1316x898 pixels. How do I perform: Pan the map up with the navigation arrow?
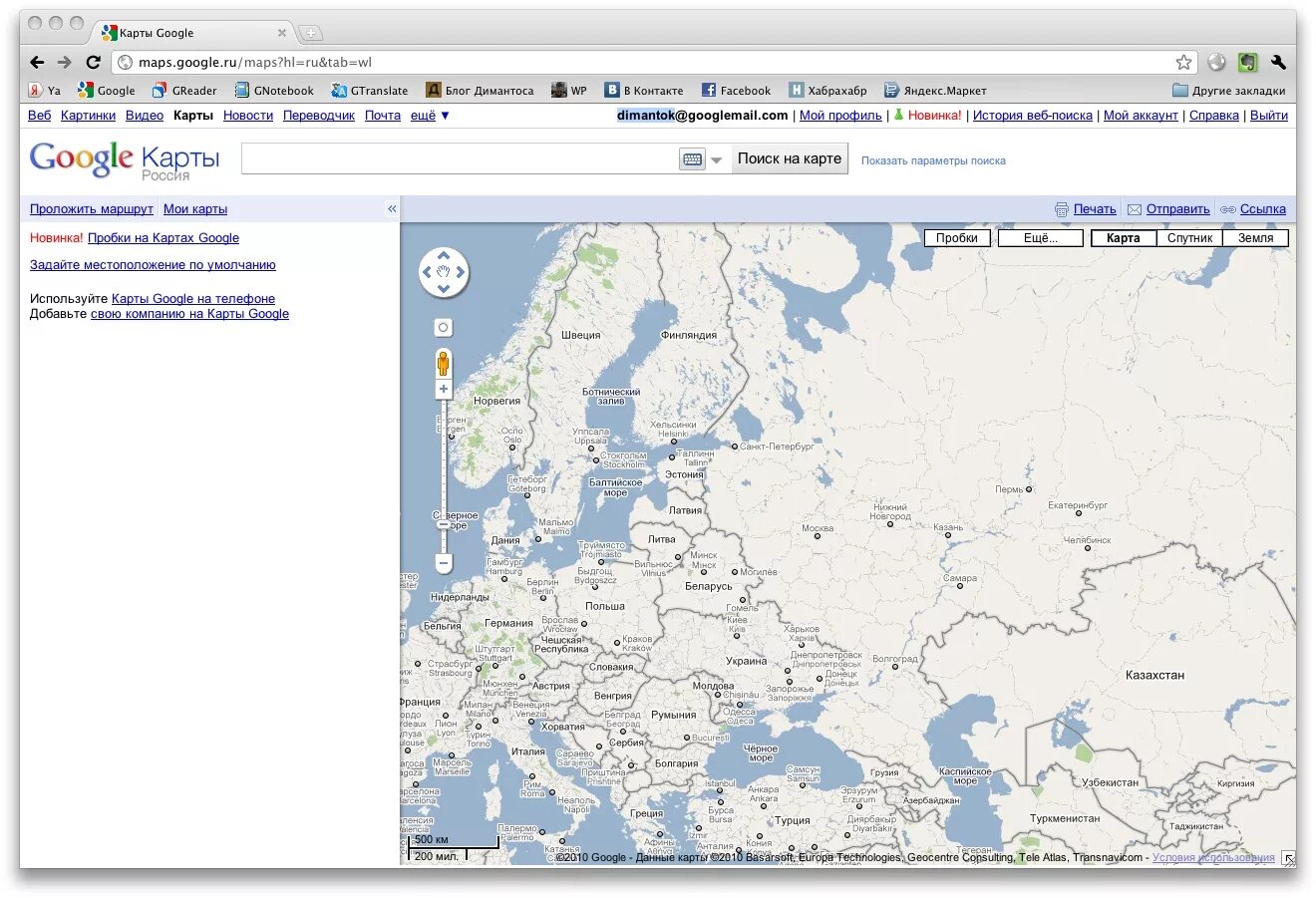[444, 256]
